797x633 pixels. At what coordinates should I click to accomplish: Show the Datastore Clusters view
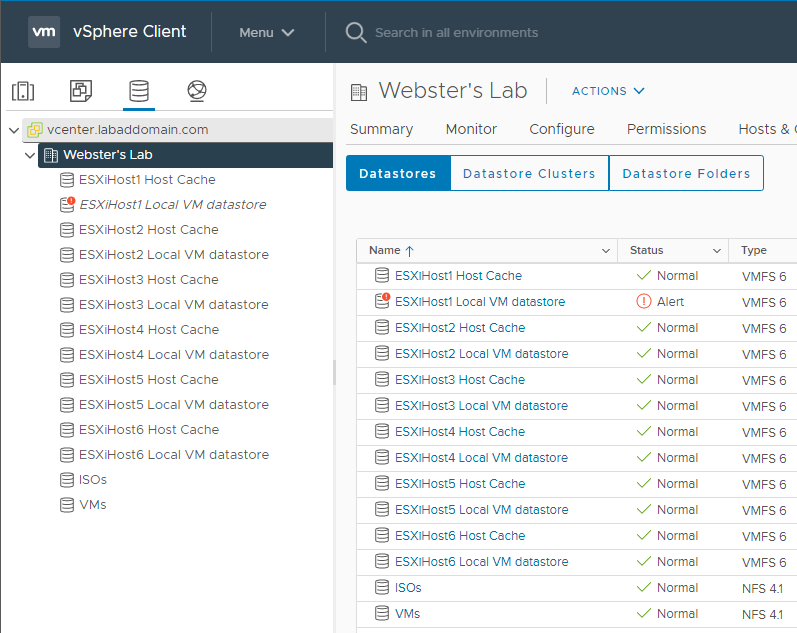[529, 173]
